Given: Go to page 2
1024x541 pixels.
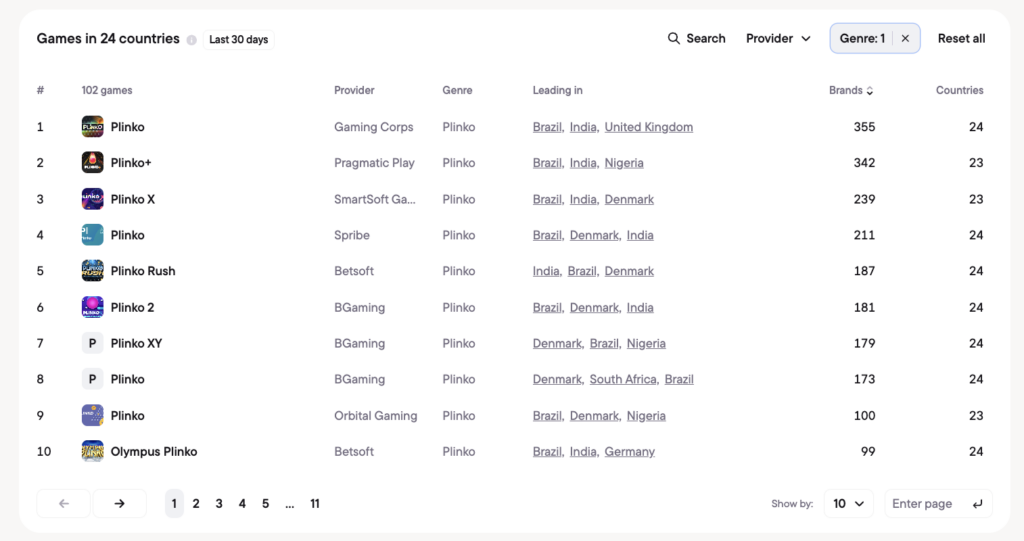Looking at the screenshot, I should [196, 504].
